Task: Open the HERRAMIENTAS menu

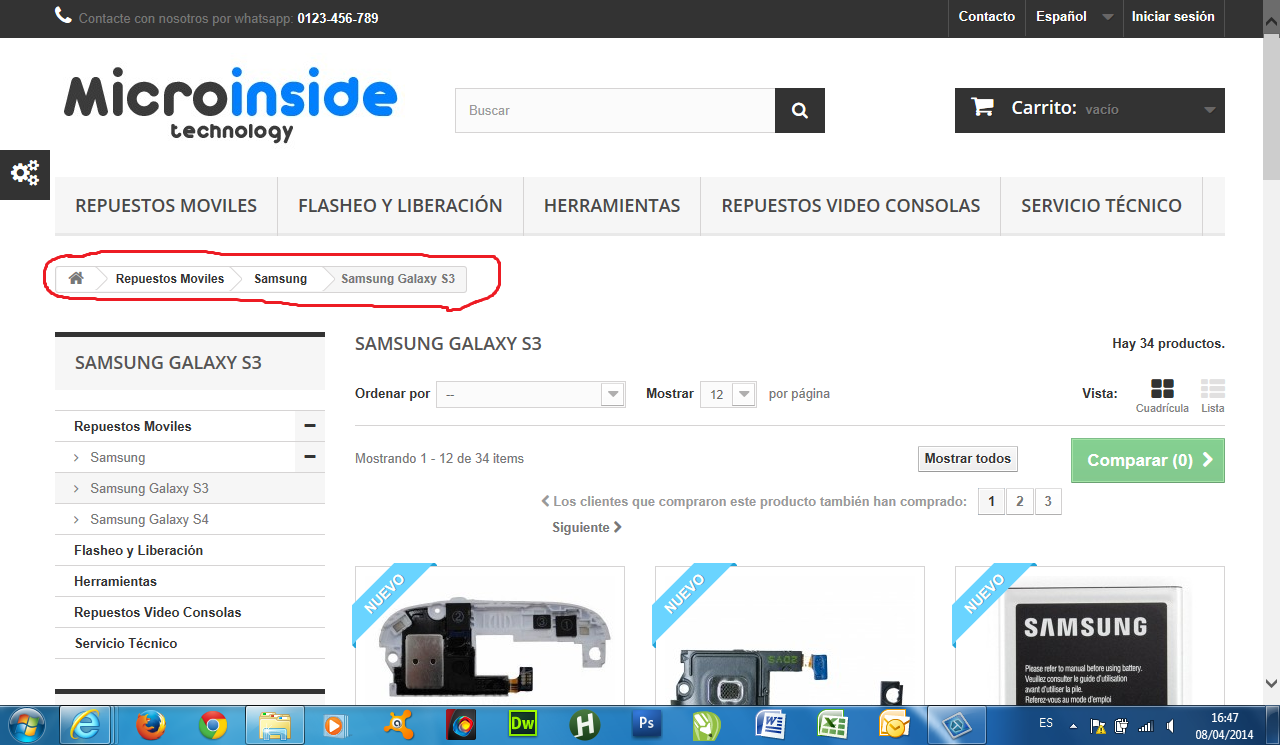Action: 612,206
